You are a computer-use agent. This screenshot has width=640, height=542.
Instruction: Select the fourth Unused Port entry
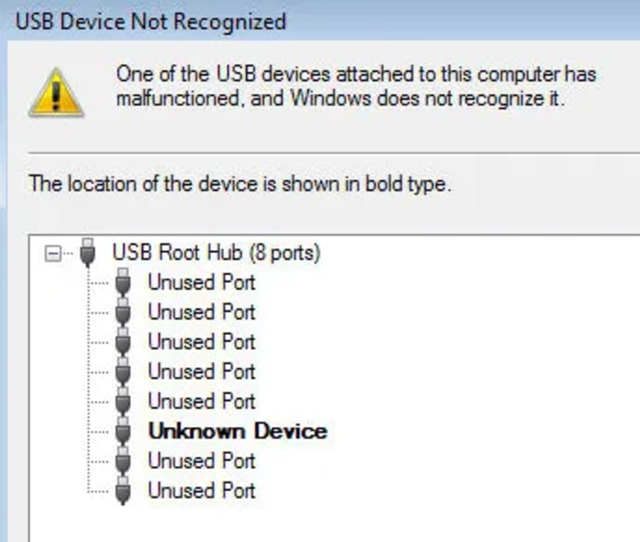[202, 372]
